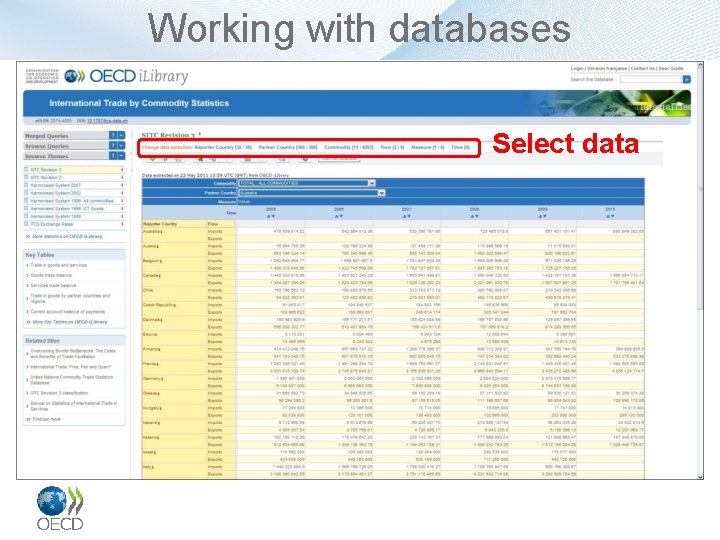The width and height of the screenshot is (720, 540).
Task: Click info marker next to Germany
Action: (162, 379)
